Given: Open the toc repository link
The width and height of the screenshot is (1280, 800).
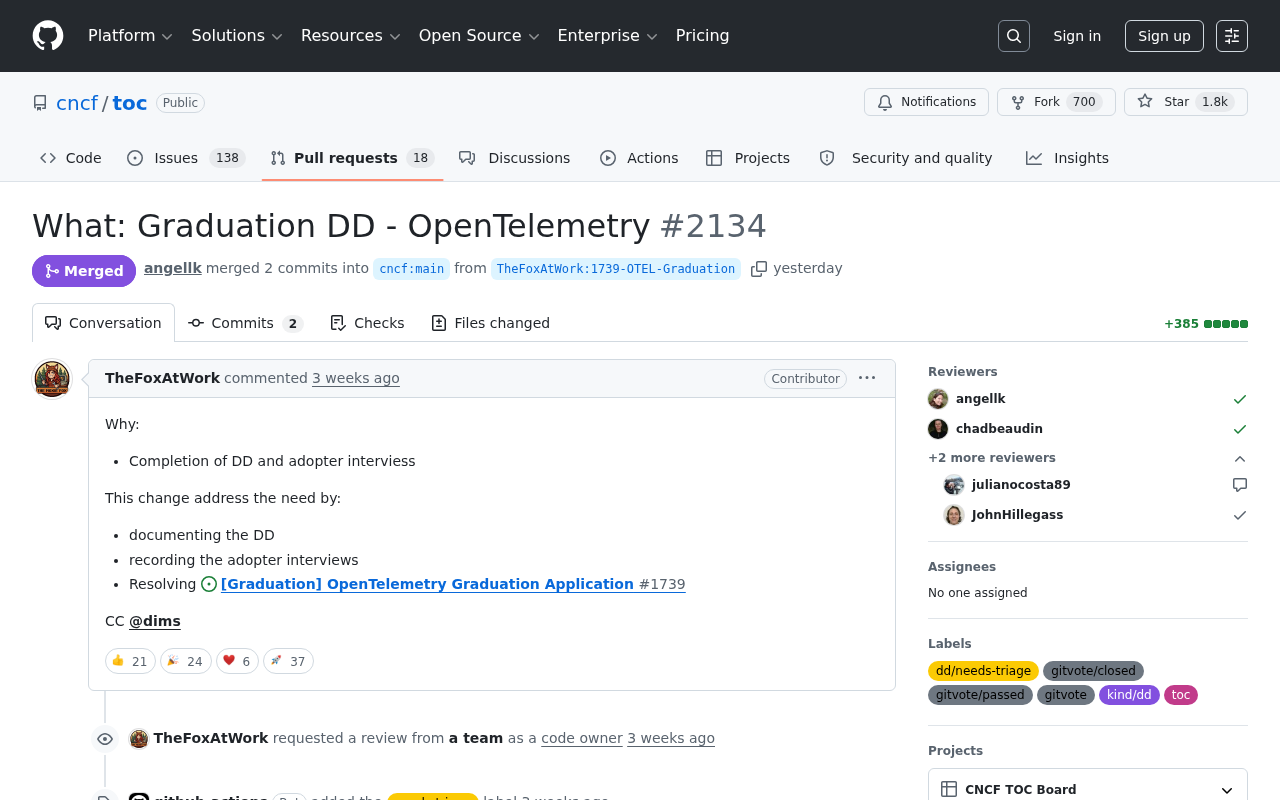Looking at the screenshot, I should (x=130, y=103).
